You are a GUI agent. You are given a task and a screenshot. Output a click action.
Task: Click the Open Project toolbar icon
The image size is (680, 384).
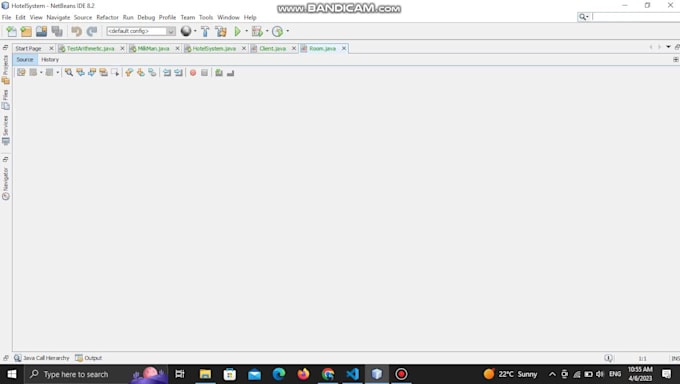(x=42, y=31)
